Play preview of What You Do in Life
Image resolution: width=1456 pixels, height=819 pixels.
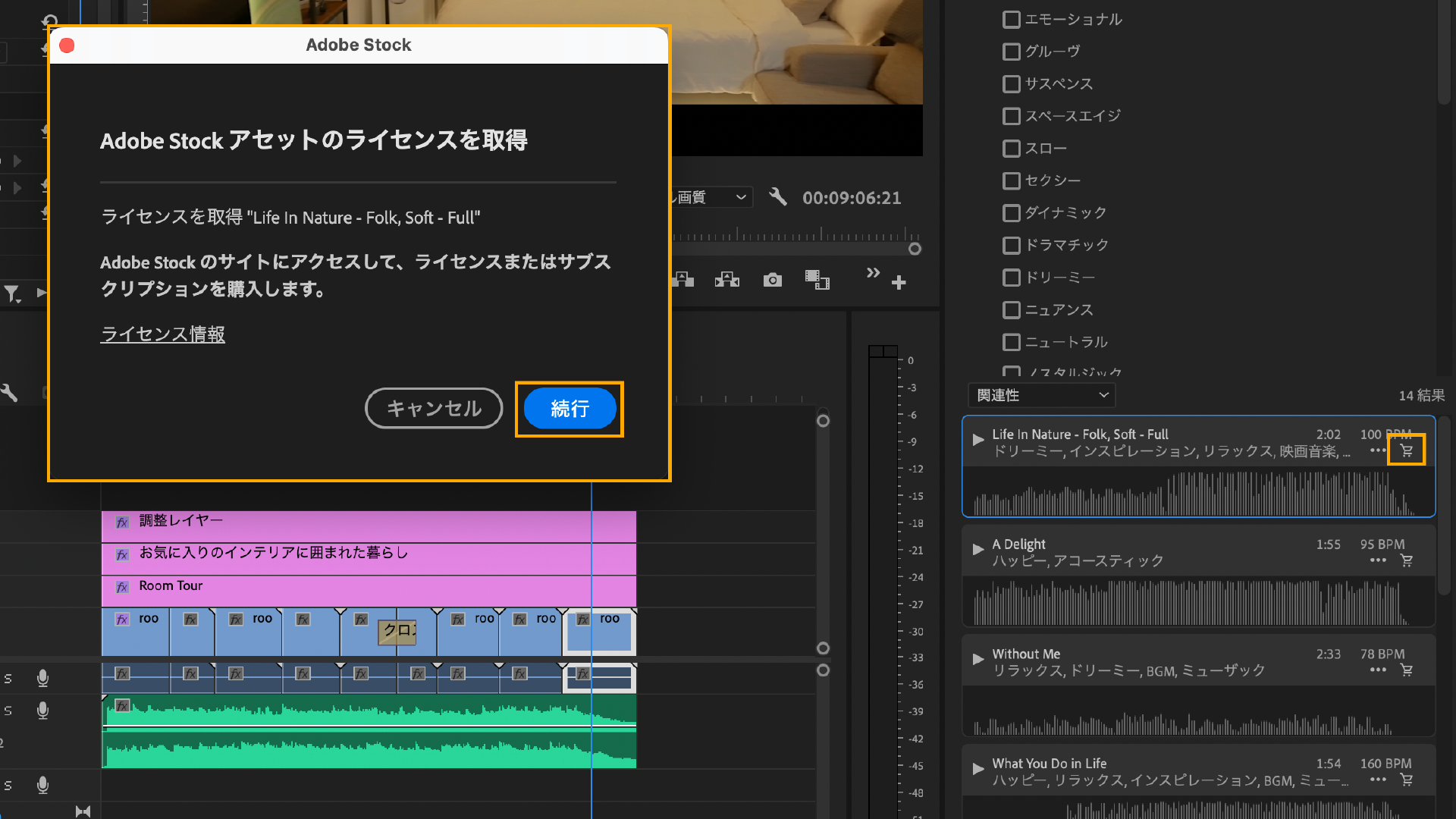pos(977,769)
